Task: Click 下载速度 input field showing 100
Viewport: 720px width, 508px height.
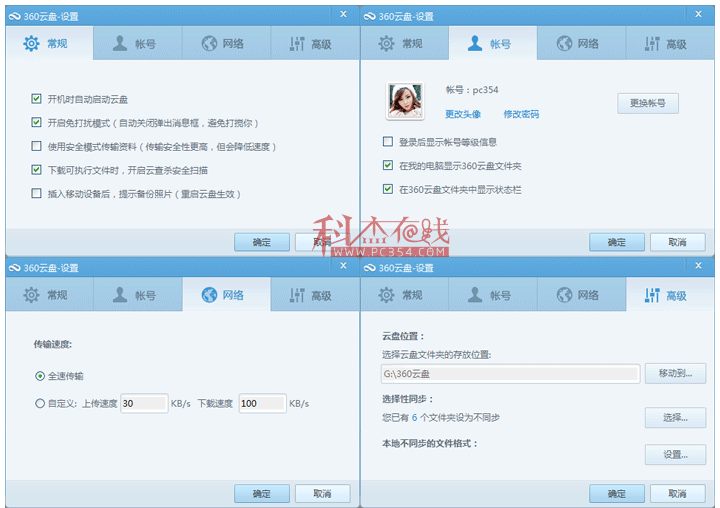Action: click(263, 403)
